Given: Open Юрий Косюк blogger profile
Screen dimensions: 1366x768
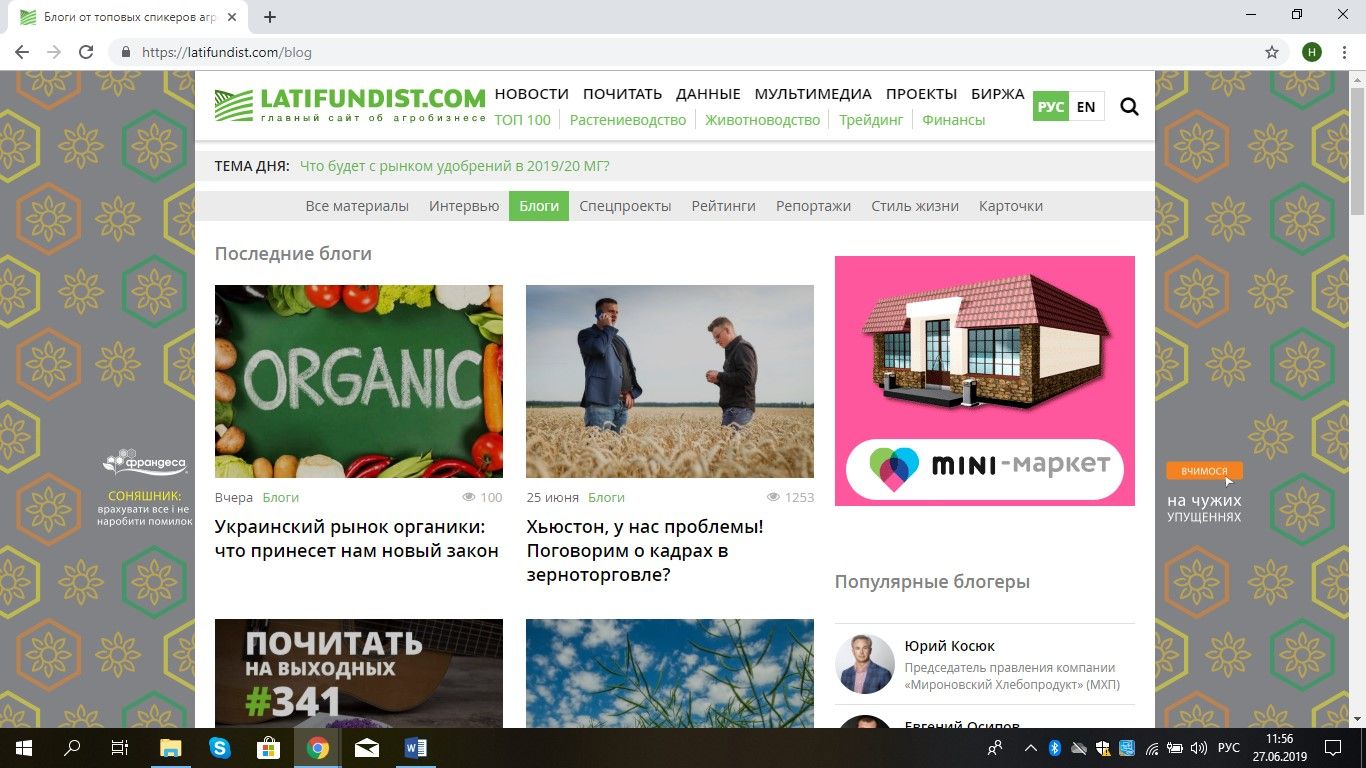Looking at the screenshot, I should [949, 646].
